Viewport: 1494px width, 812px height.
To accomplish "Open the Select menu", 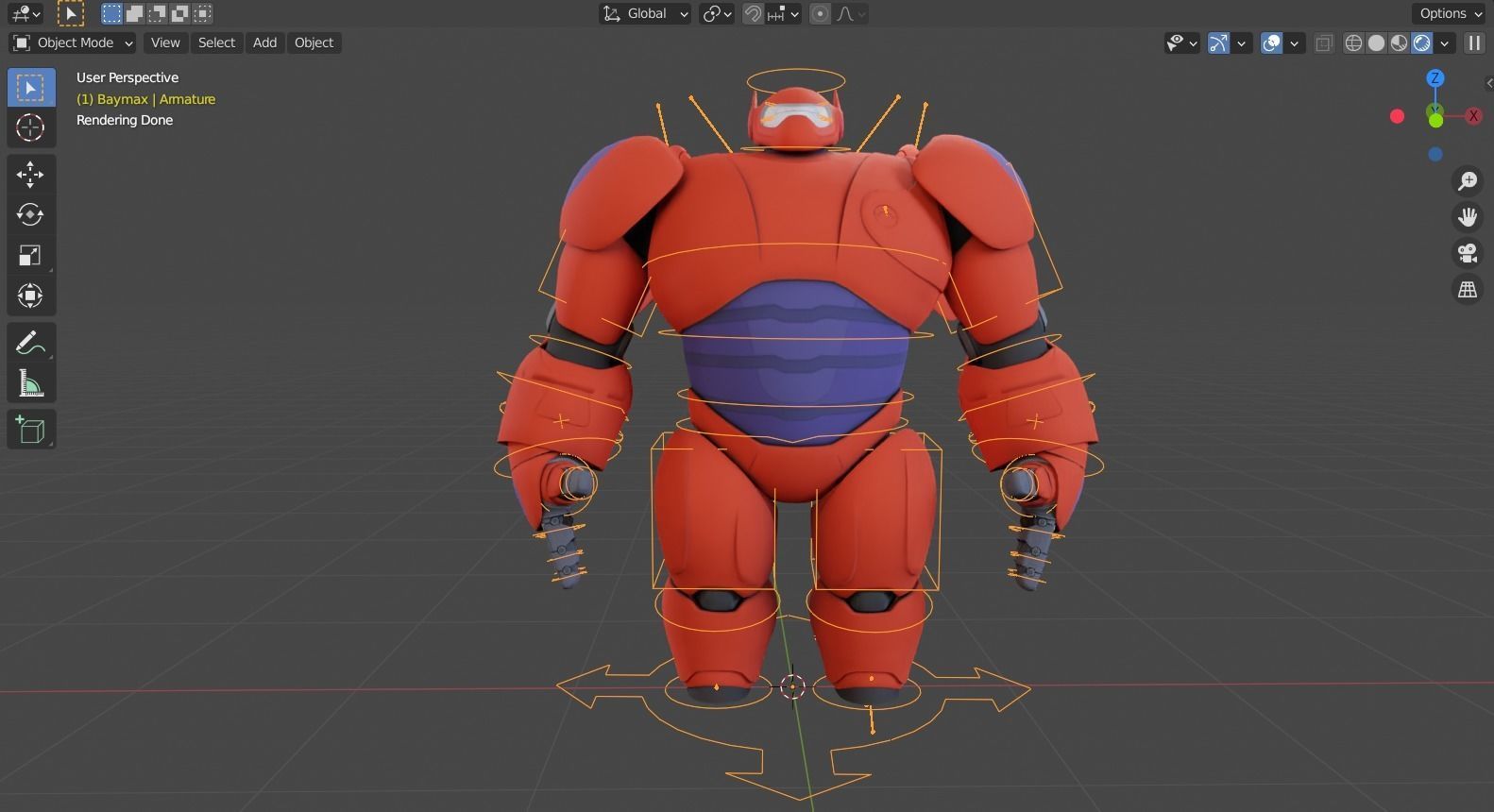I will 216,42.
